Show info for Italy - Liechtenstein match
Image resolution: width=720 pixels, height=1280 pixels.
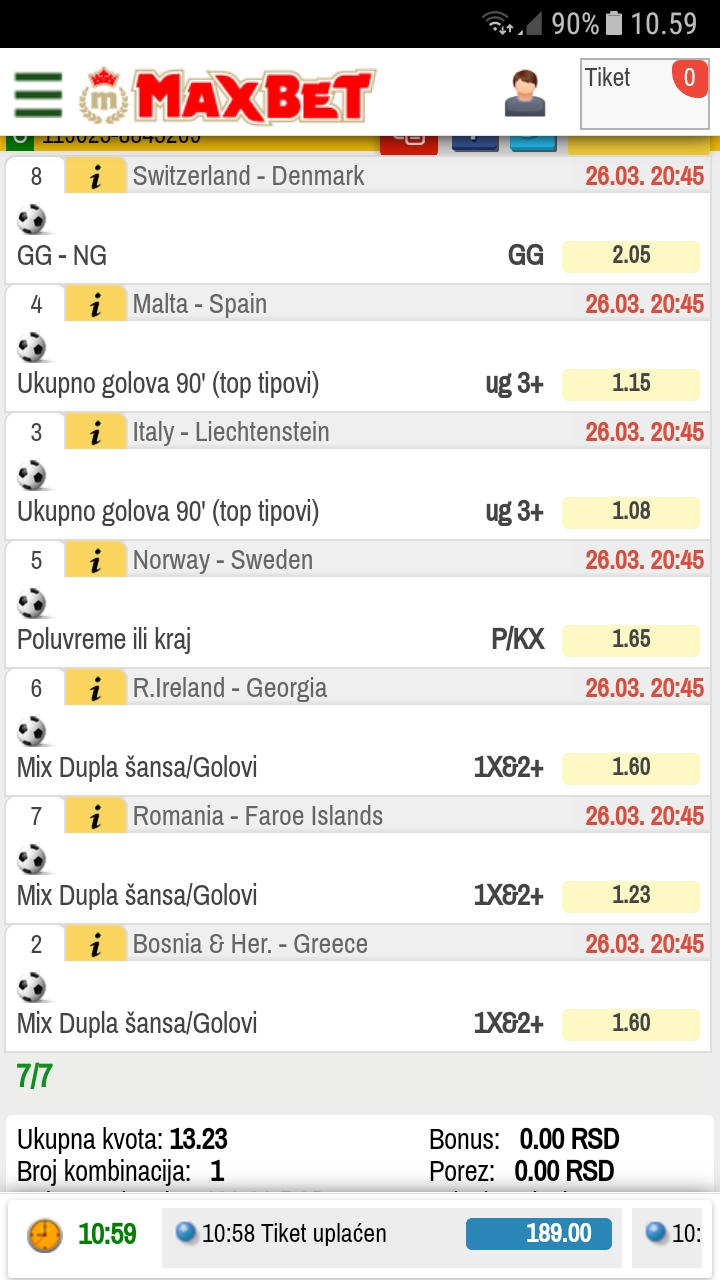(96, 432)
